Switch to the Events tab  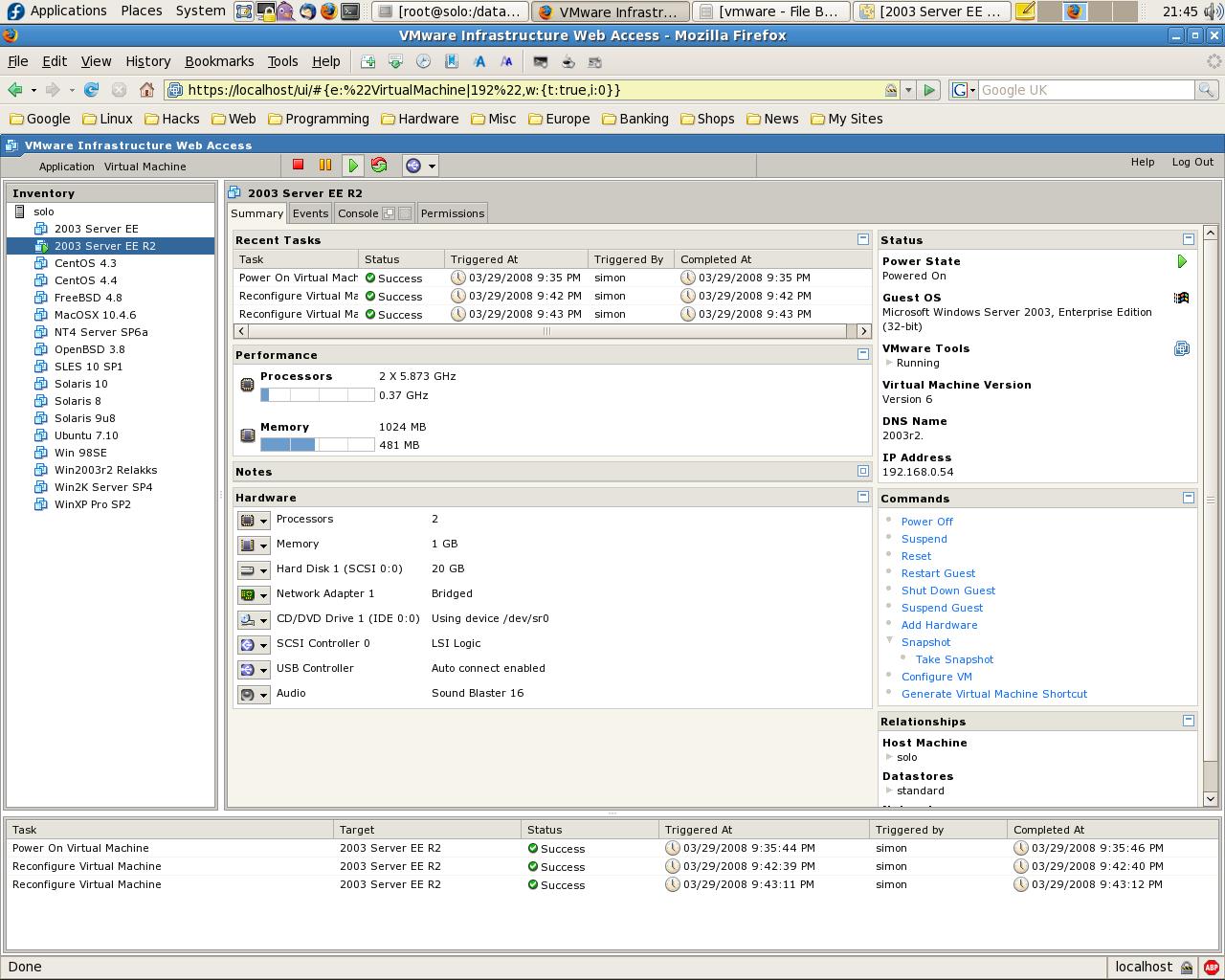[x=310, y=213]
